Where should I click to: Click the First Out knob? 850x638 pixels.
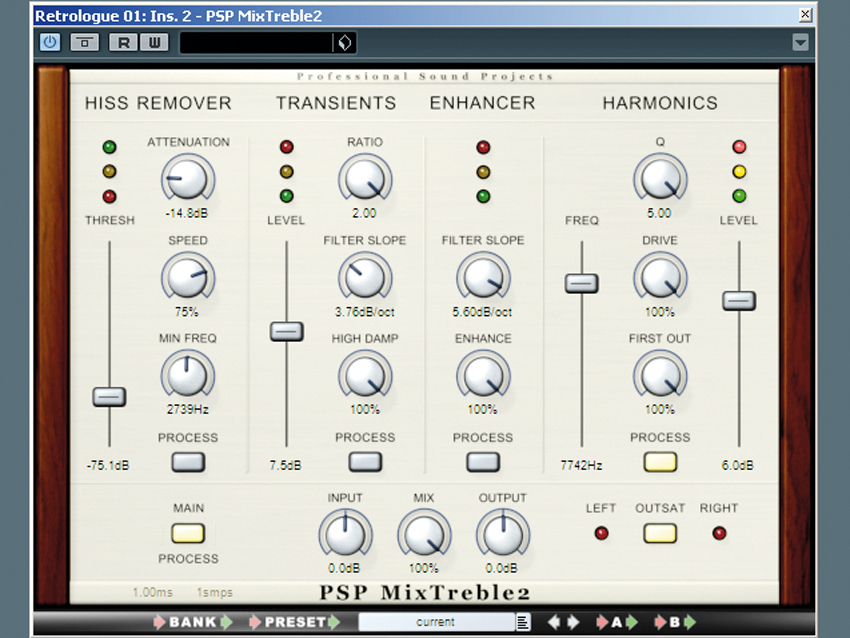coord(660,375)
